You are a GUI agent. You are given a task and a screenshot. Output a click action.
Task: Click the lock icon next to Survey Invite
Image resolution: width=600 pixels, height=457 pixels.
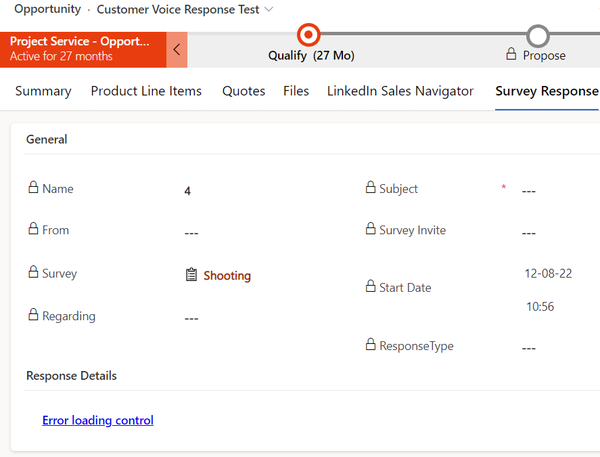[x=370, y=228]
